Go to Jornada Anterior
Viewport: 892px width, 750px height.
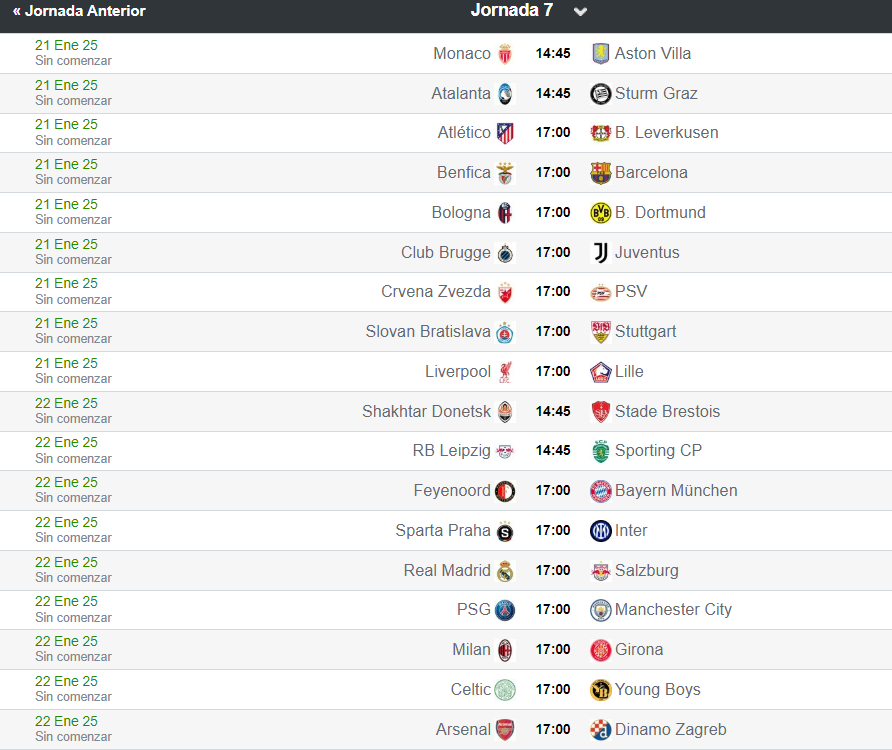79,11
